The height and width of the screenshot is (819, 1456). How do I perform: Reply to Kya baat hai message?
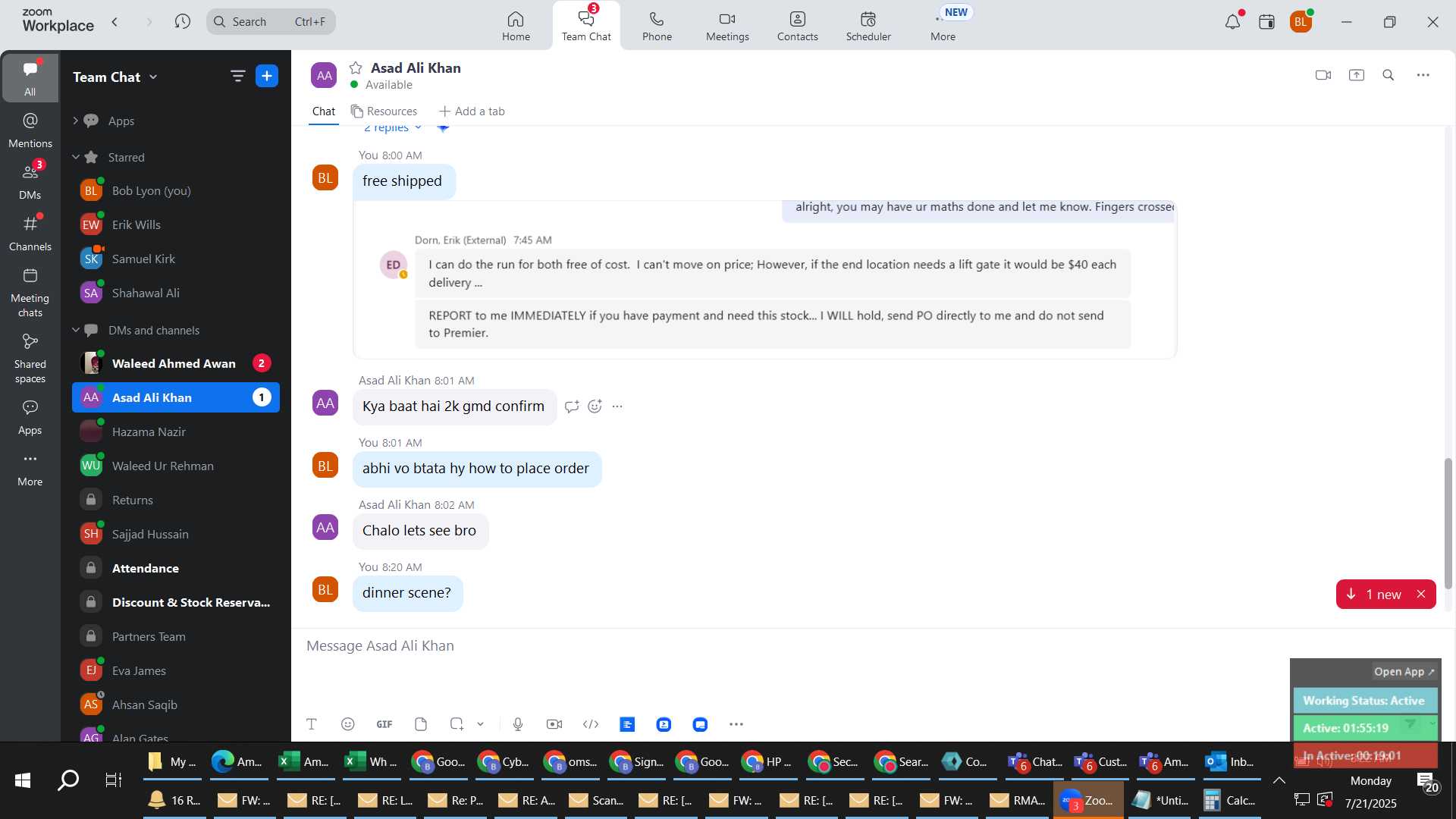coord(572,406)
